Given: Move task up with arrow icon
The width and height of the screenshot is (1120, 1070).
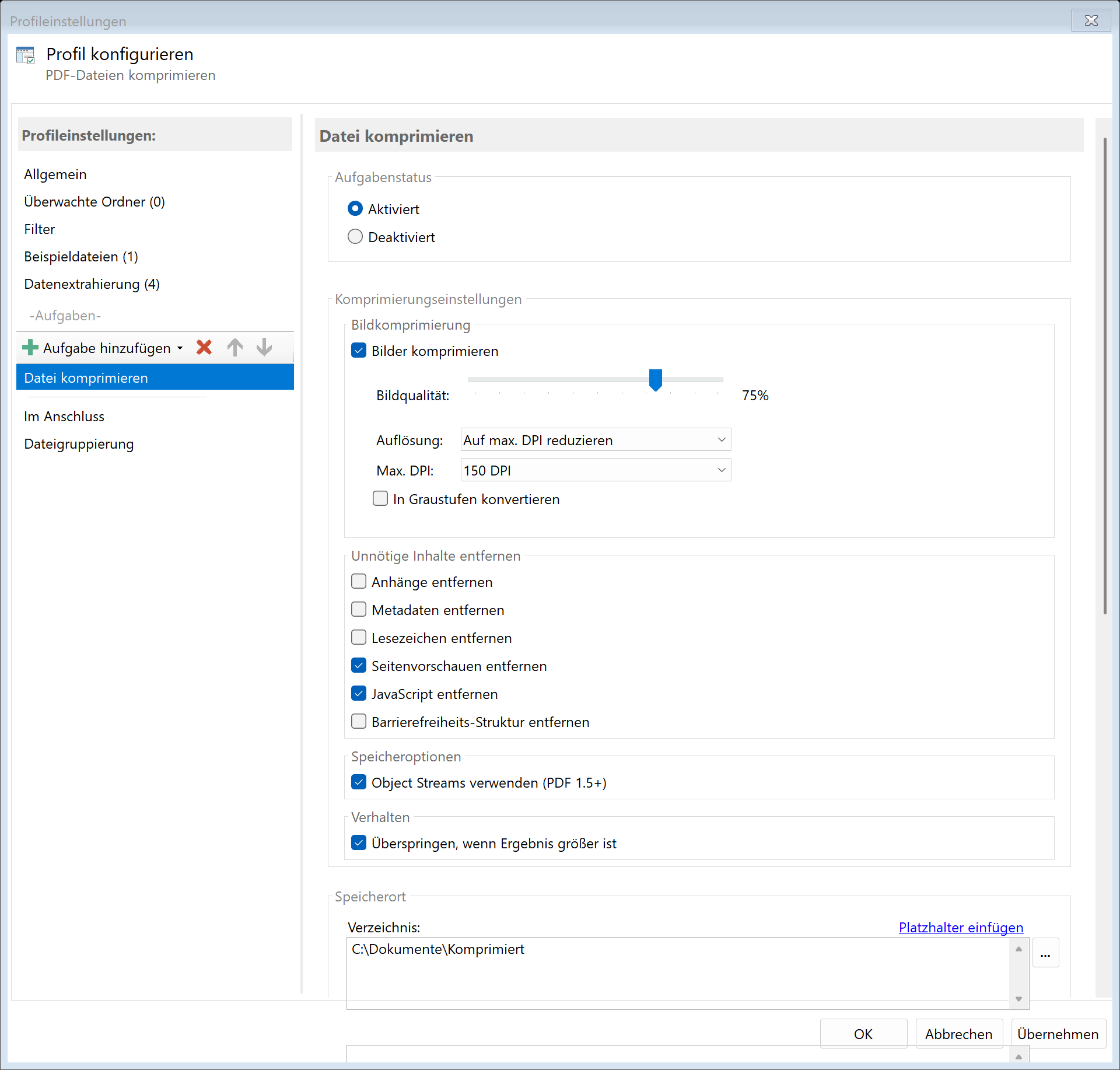Looking at the screenshot, I should [235, 348].
